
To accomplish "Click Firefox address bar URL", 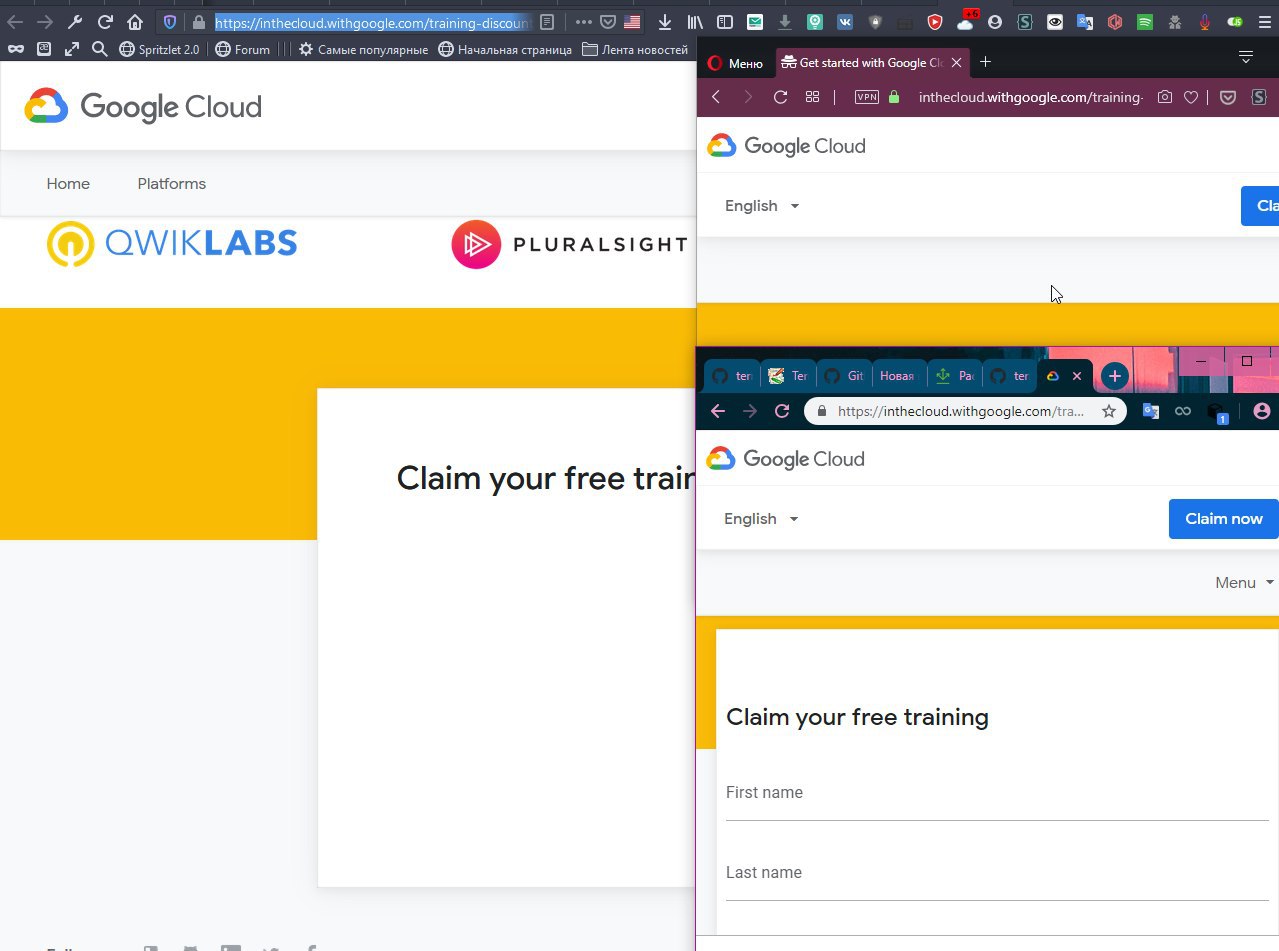I will (x=372, y=22).
